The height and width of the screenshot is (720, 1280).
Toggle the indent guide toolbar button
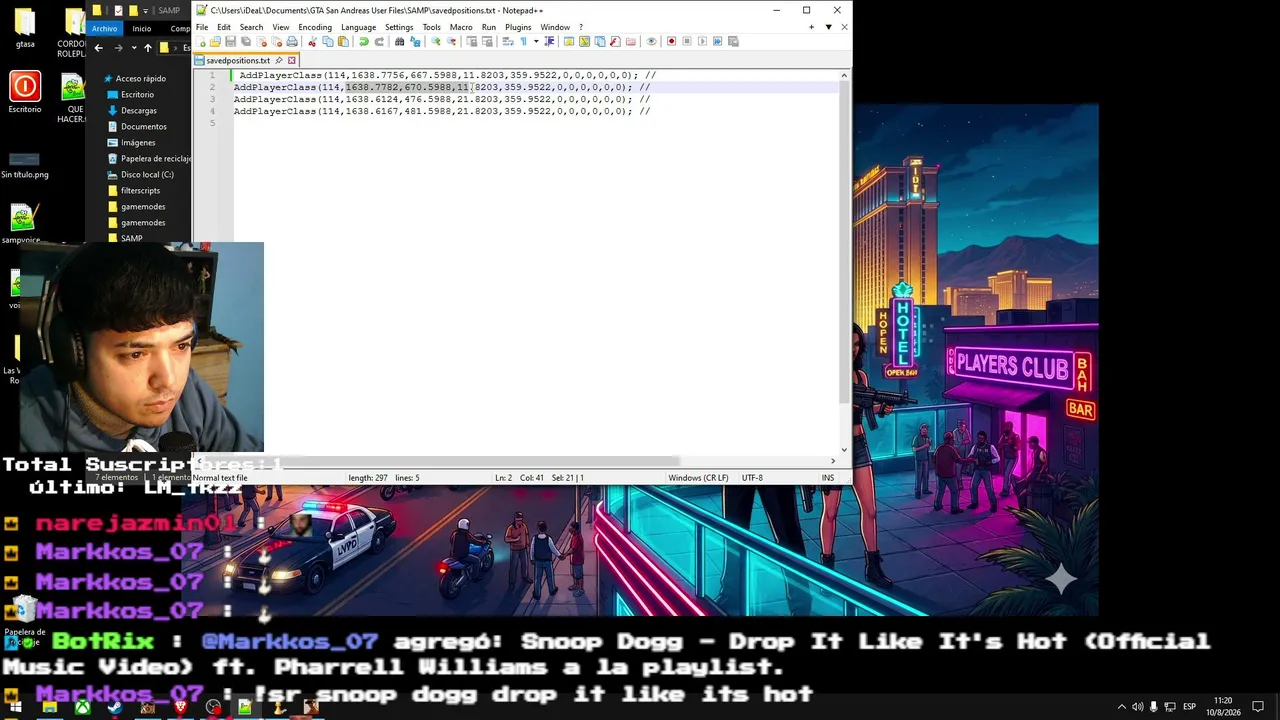point(549,42)
